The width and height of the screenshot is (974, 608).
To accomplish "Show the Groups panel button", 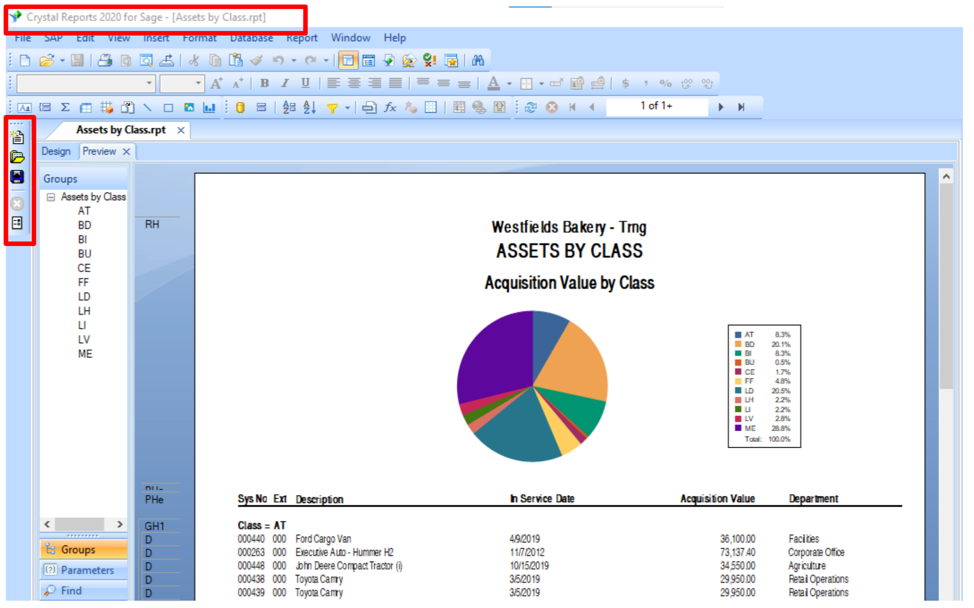I will coord(84,550).
